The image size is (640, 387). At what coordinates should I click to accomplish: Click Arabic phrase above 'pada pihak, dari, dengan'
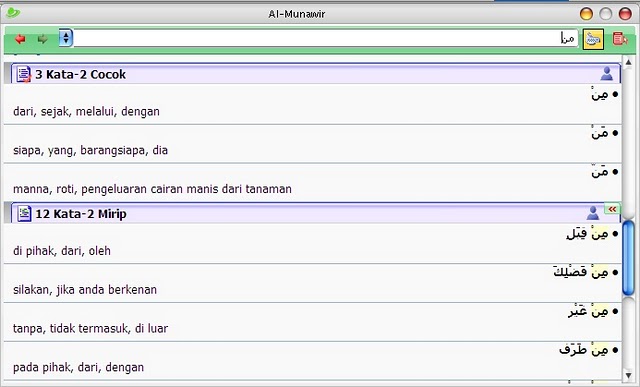[584, 350]
